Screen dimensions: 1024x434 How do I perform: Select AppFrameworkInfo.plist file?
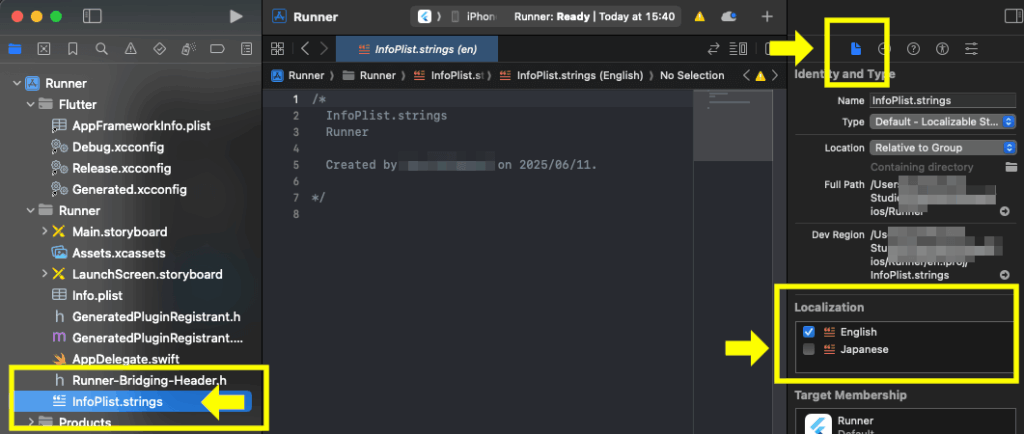click(x=141, y=126)
